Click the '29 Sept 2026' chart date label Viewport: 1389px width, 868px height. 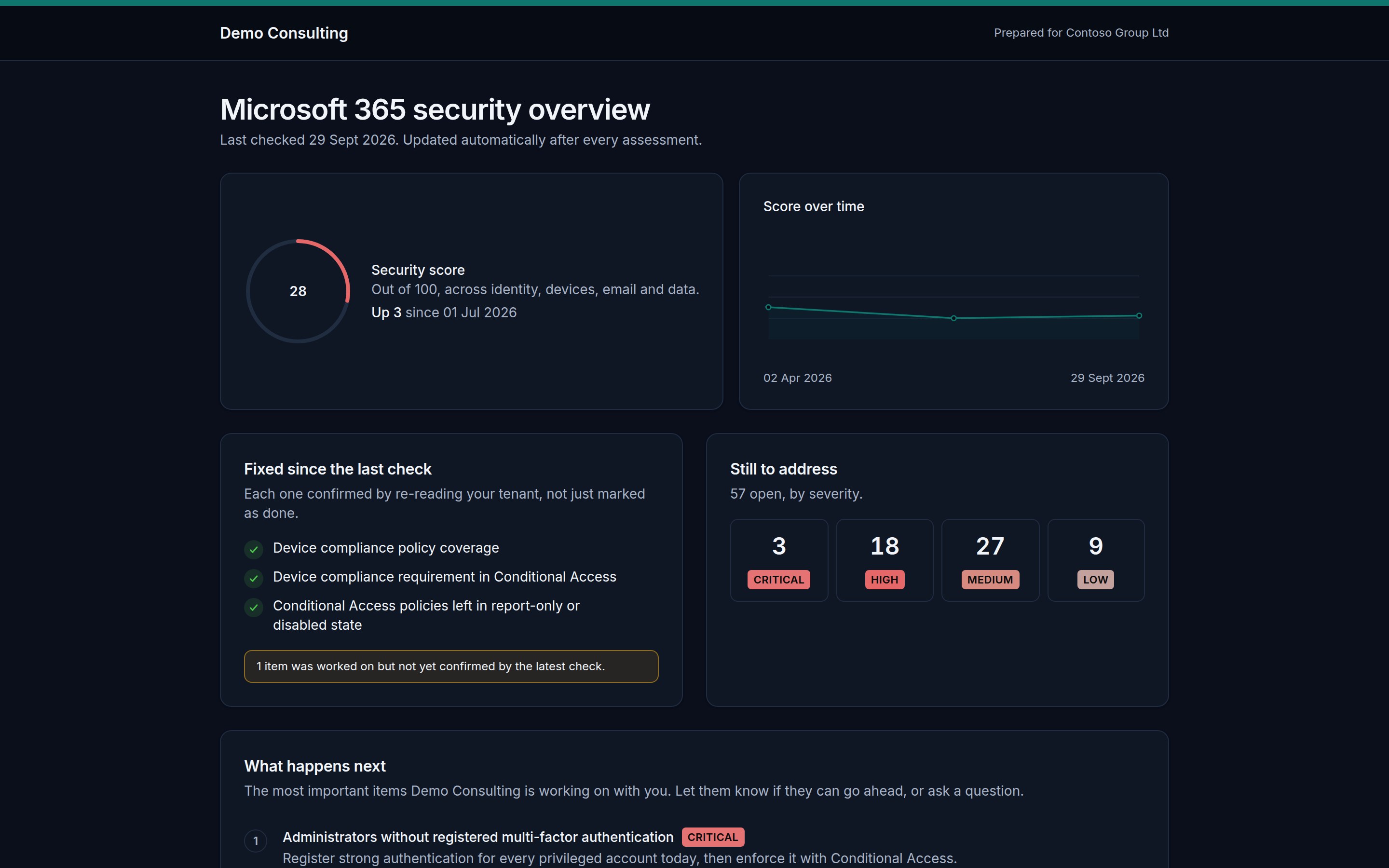(x=1107, y=378)
